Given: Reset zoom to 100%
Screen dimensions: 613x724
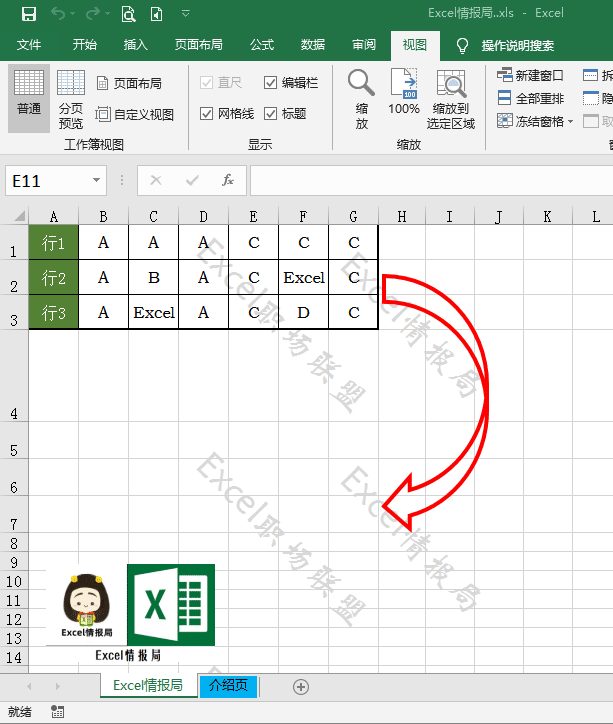Looking at the screenshot, I should click(404, 92).
